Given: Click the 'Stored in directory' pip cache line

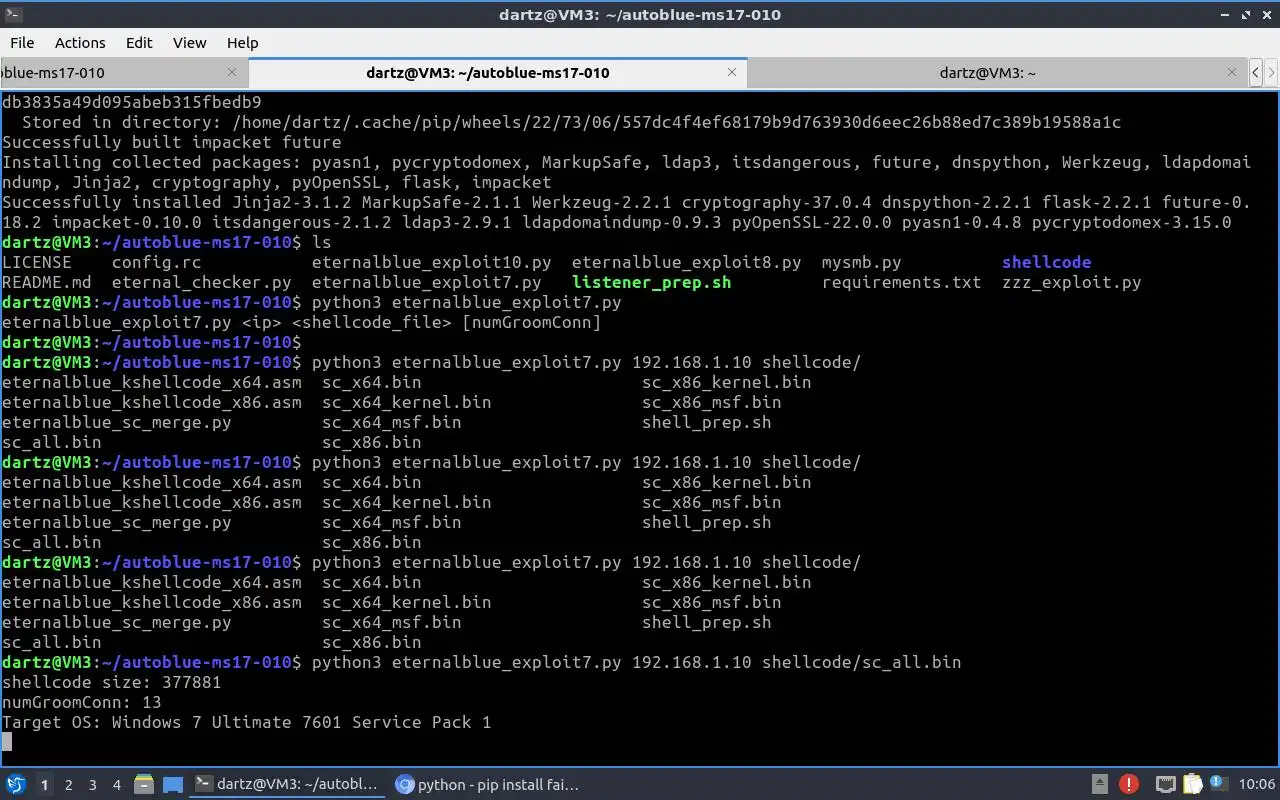Looking at the screenshot, I should coord(571,122).
